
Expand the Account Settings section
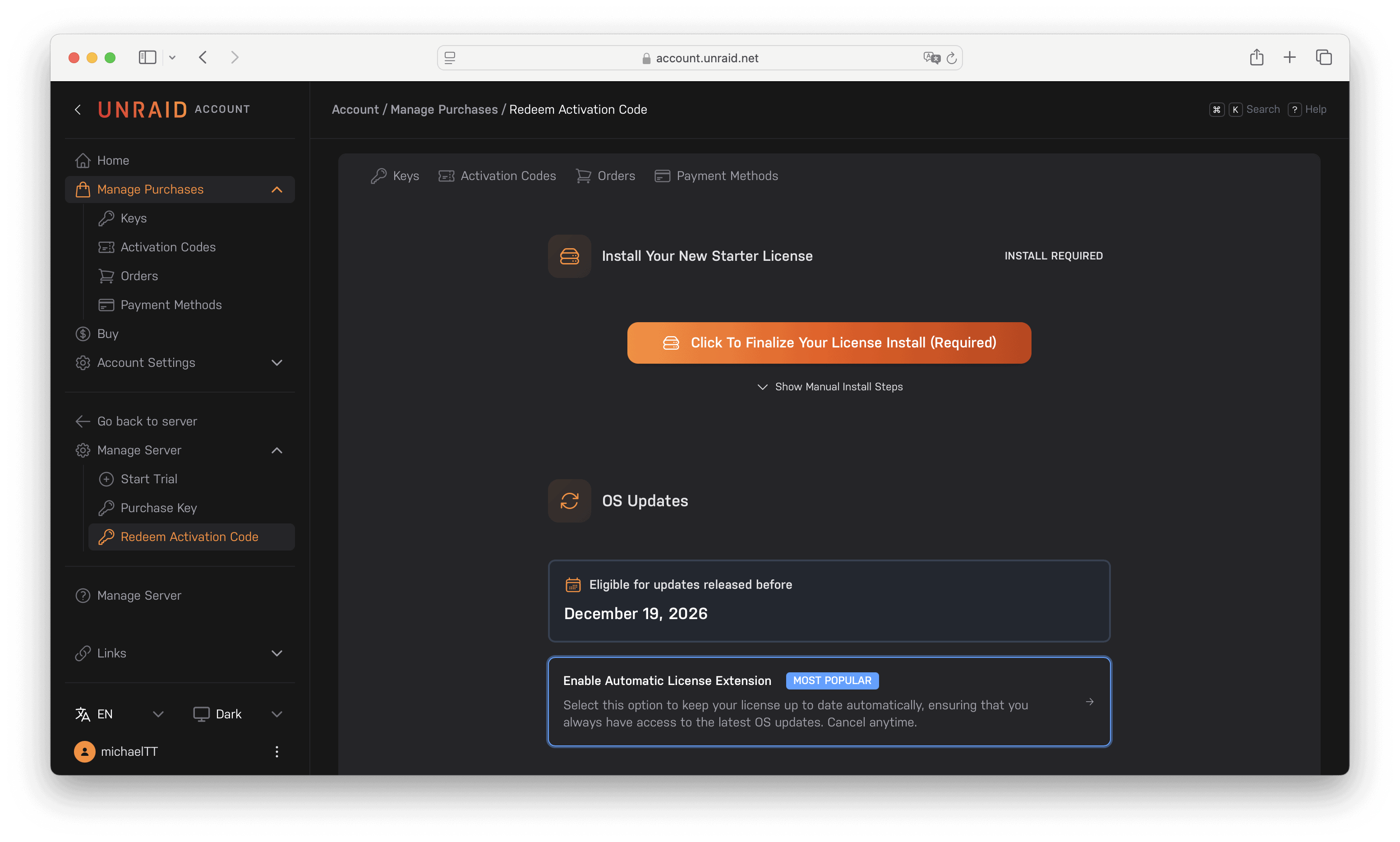277,362
